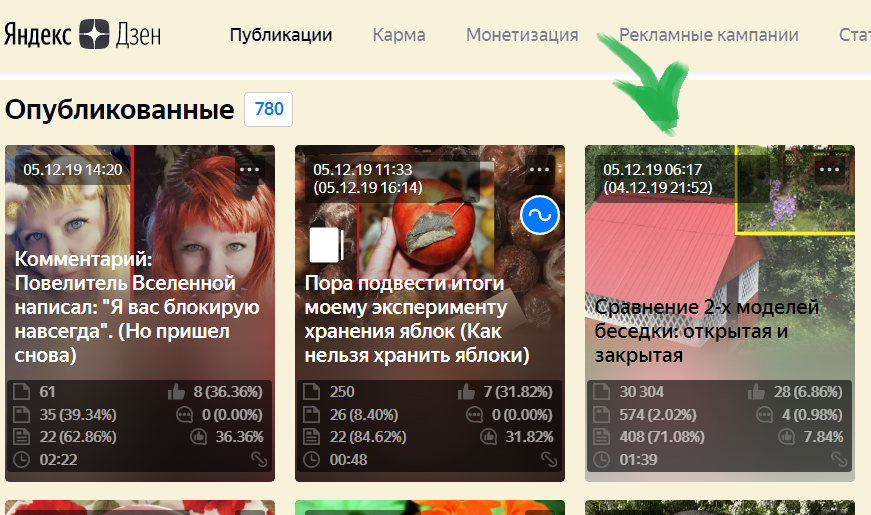Click thumbs-up likes icon on gazebo card
This screenshot has height=515, width=871.
click(x=756, y=392)
